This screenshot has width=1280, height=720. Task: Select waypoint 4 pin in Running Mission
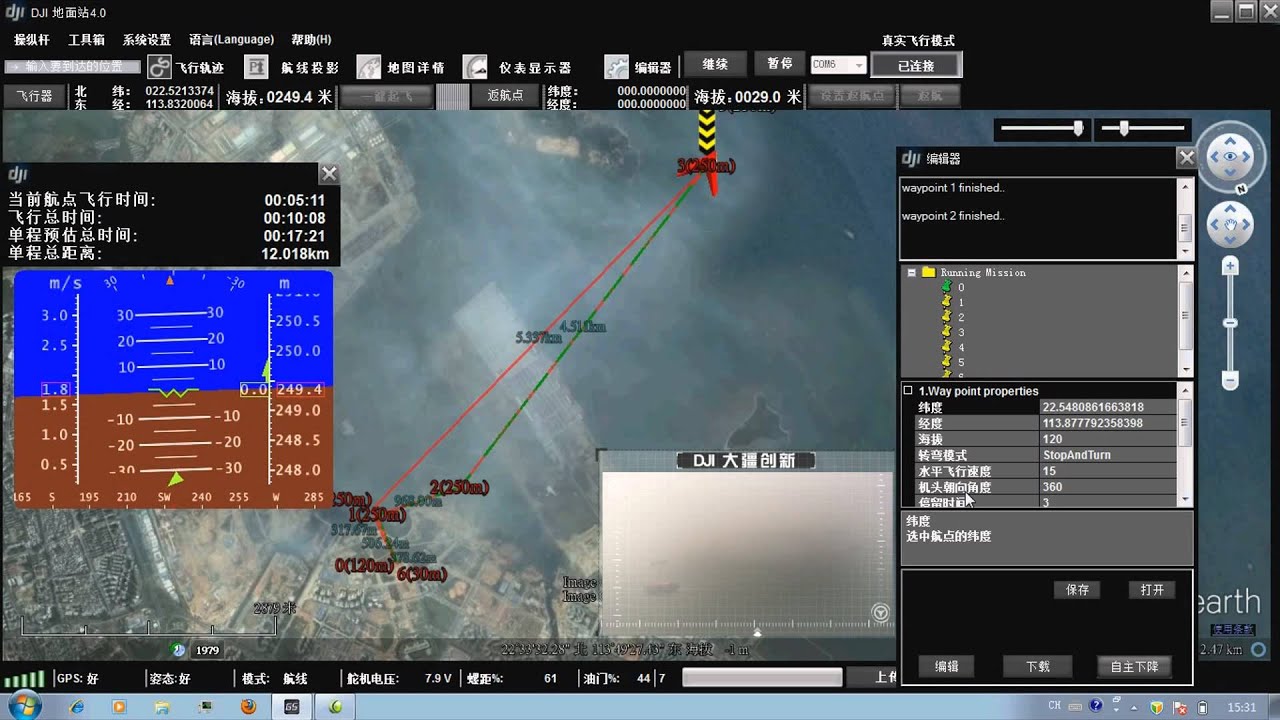pos(946,347)
